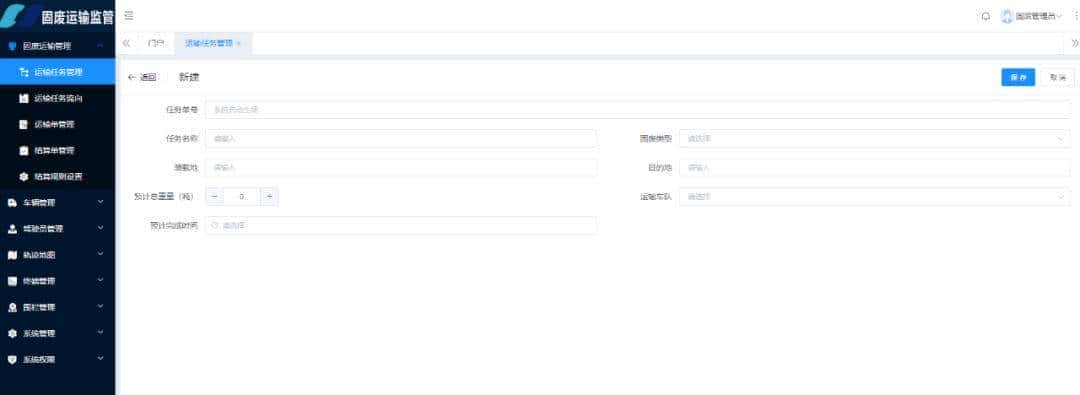Image resolution: width=1080 pixels, height=395 pixels.
Task: Click the 返回 link
Action: pos(148,77)
